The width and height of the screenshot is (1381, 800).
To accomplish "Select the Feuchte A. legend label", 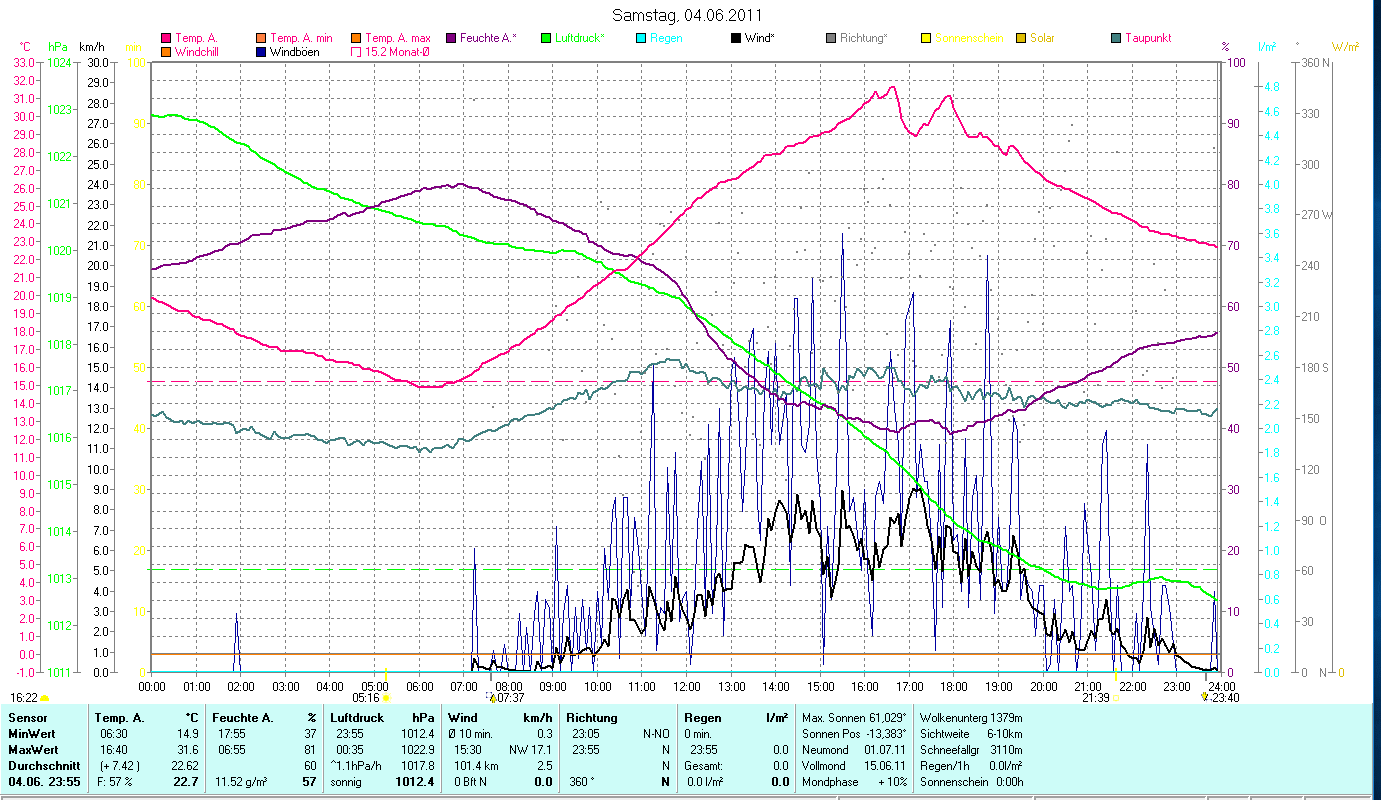I will tap(488, 38).
